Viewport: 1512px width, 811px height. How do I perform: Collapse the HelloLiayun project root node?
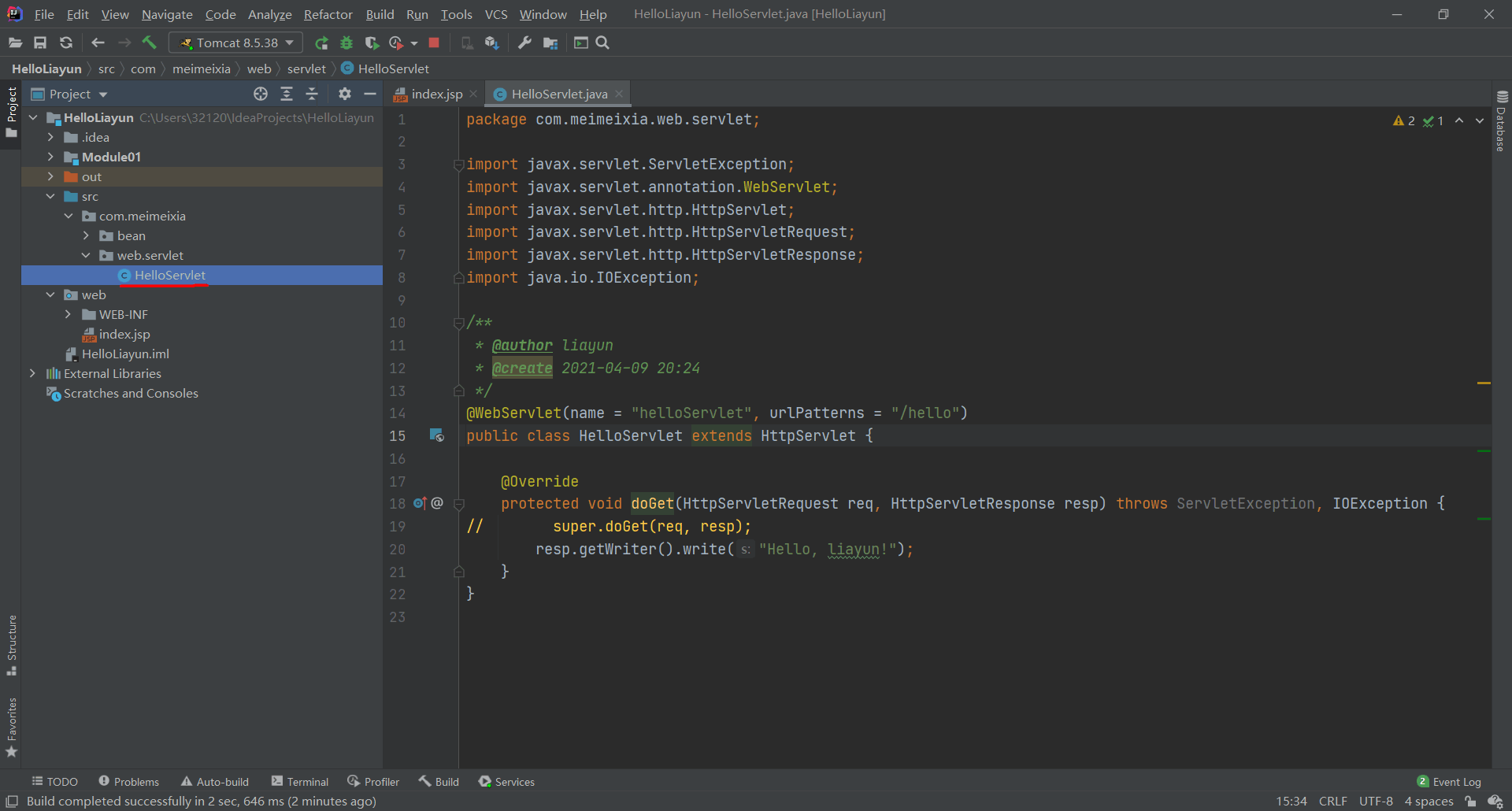coord(33,117)
